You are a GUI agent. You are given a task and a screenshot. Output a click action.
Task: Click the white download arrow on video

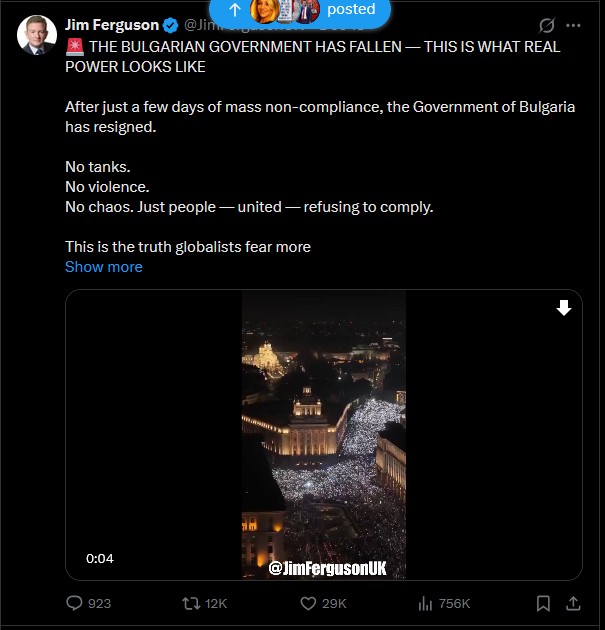564,308
